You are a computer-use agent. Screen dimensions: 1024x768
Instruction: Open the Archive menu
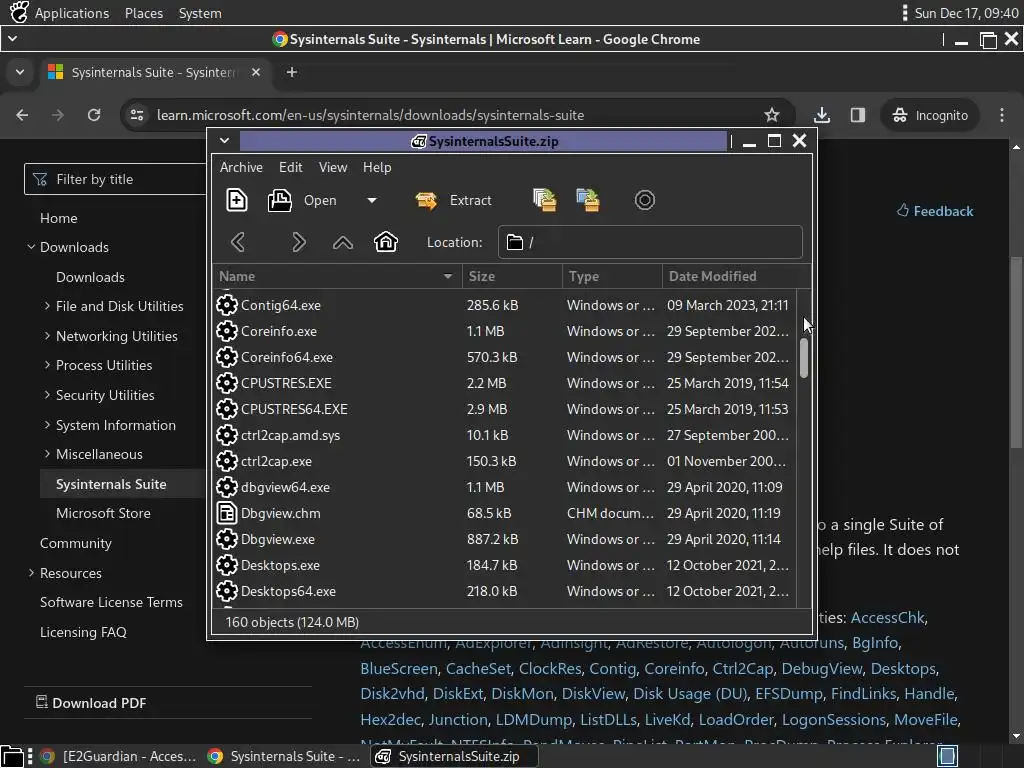(241, 167)
